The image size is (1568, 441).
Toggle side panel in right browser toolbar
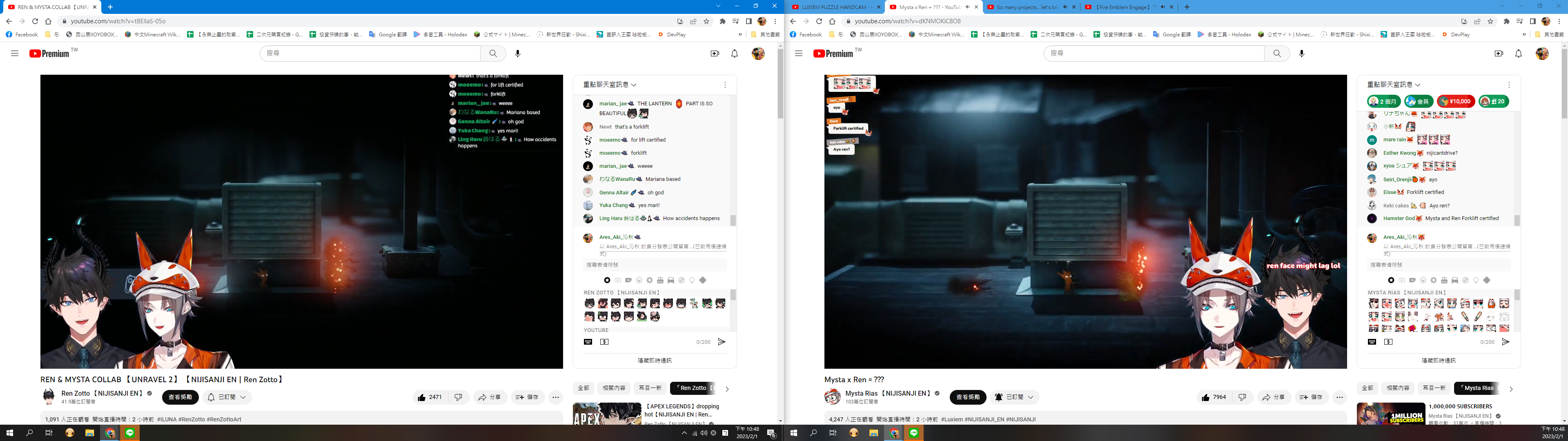pyautogui.click(x=1533, y=21)
